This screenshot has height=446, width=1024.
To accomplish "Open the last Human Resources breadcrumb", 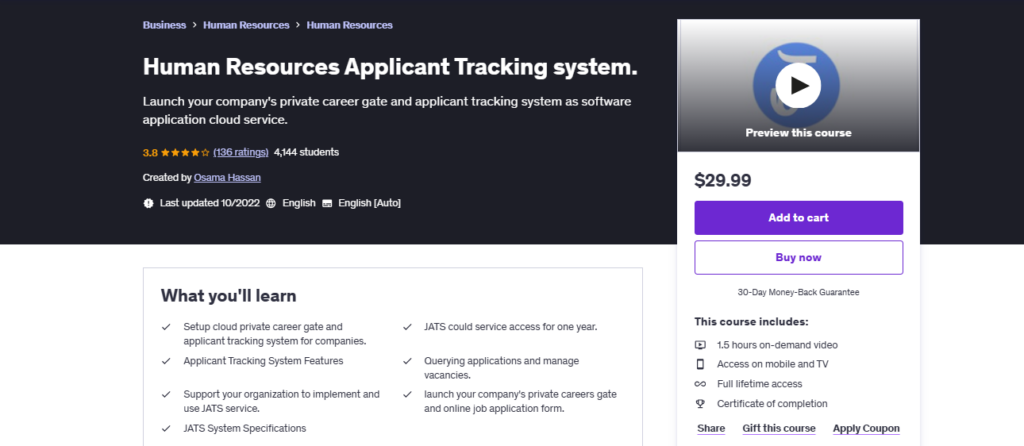I will (x=349, y=25).
